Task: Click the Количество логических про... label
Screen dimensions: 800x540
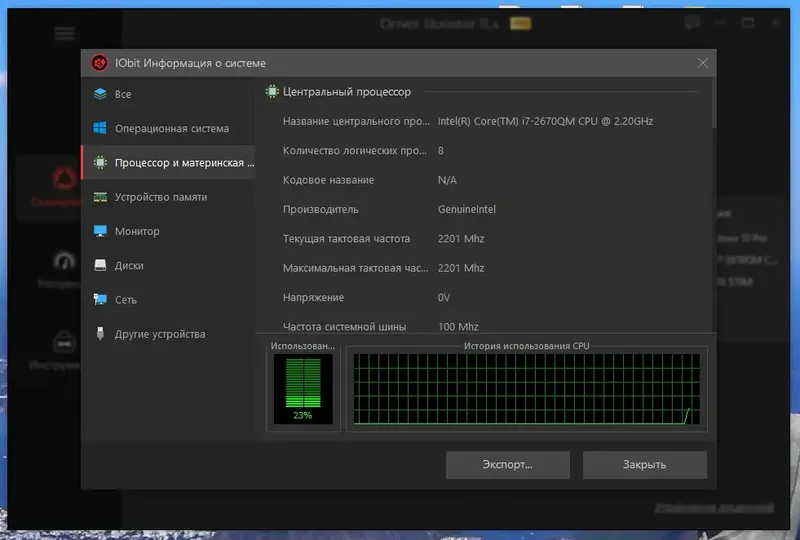Action: click(355, 151)
